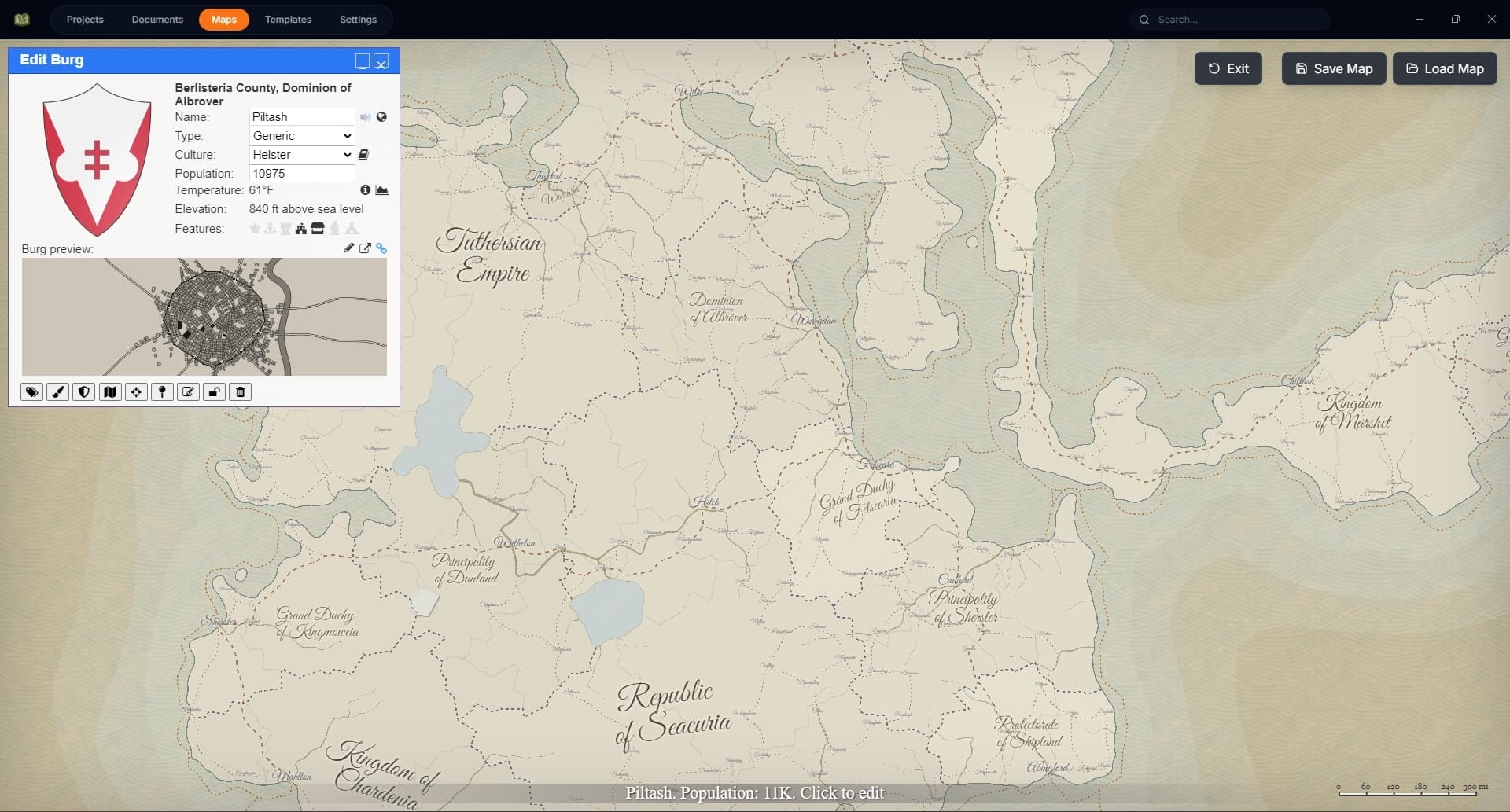Viewport: 1510px width, 812px height.
Task: Generate a new name with the globe icon
Action: pyautogui.click(x=381, y=117)
